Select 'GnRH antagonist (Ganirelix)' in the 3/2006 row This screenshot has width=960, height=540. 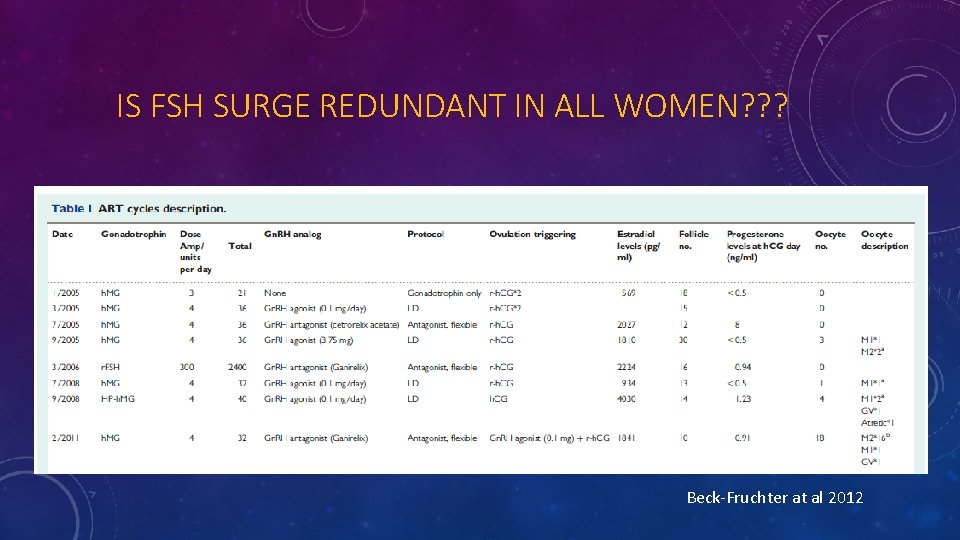point(316,367)
